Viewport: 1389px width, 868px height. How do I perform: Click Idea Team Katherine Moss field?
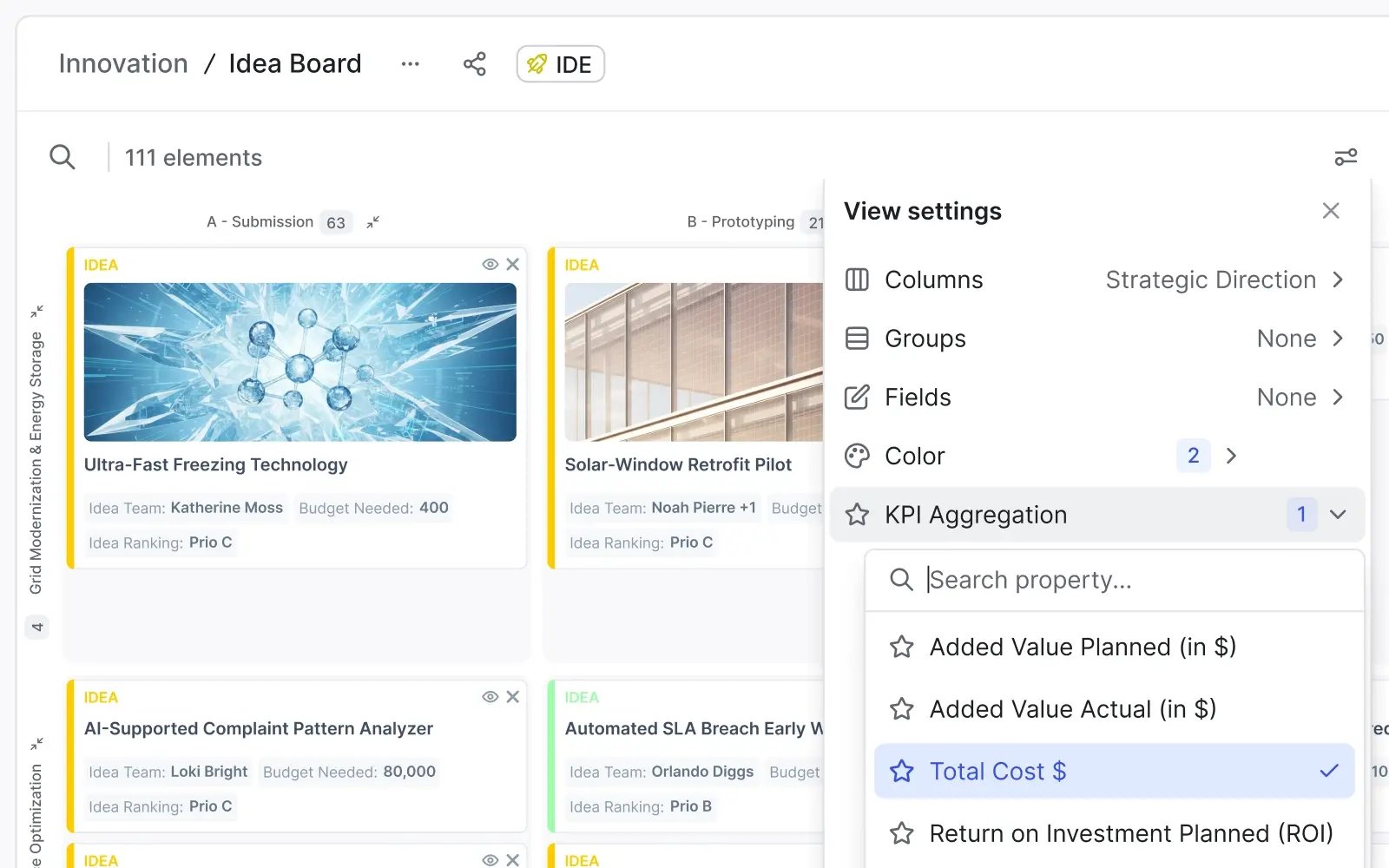(186, 508)
